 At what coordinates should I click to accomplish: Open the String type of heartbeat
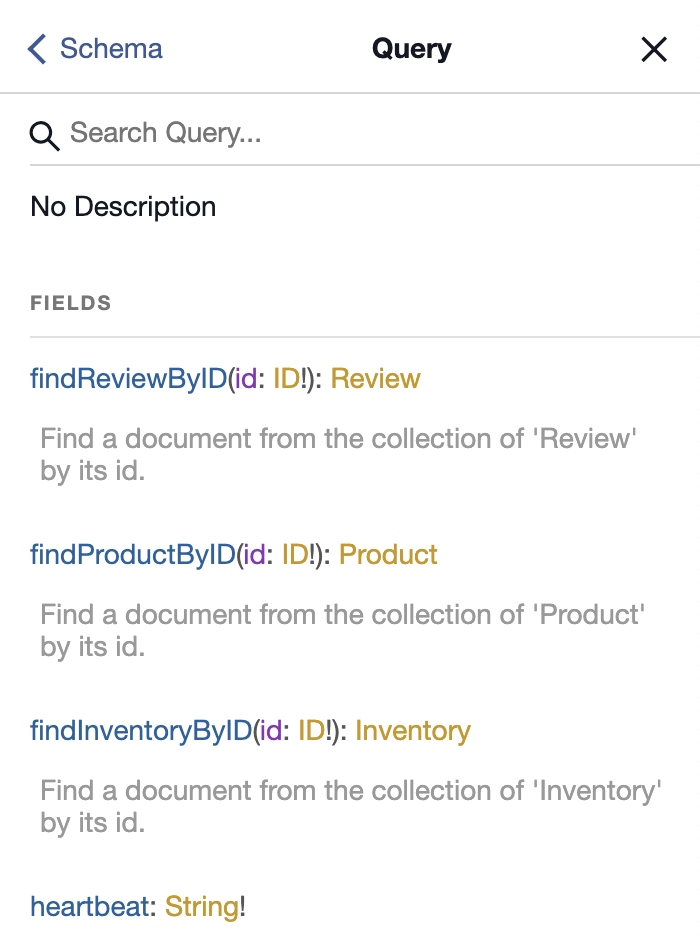[202, 907]
